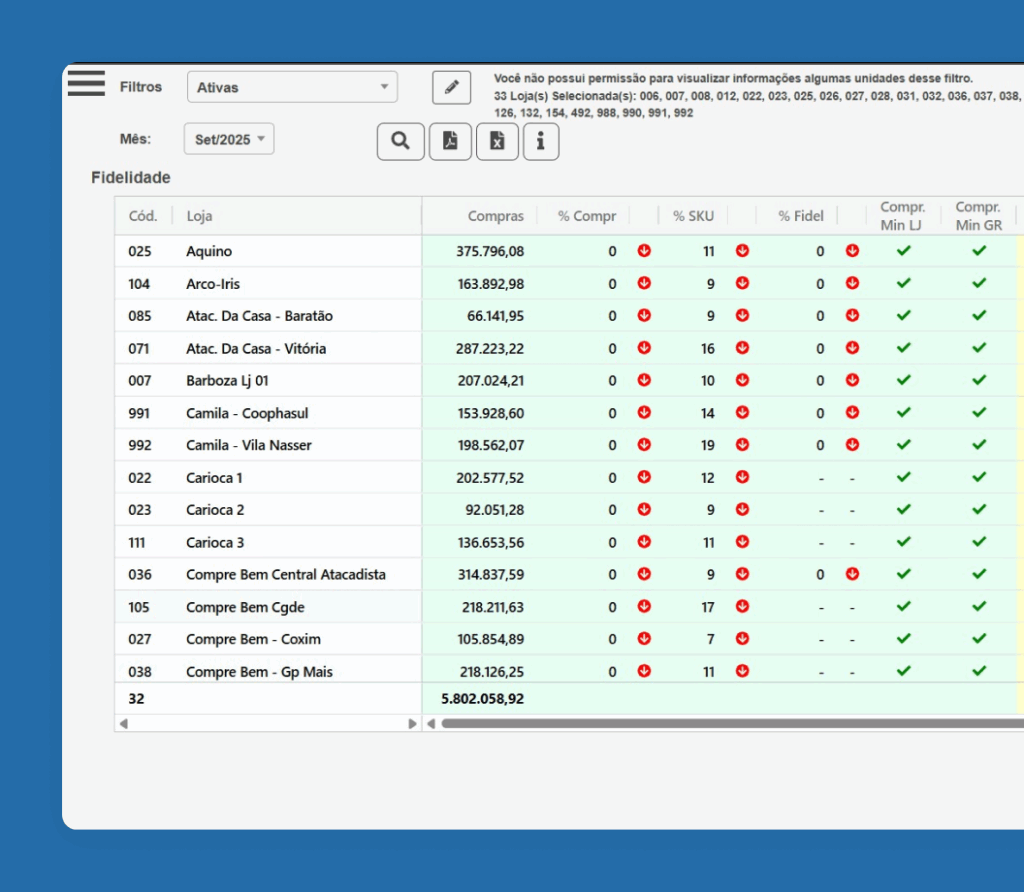Open the information icon button
The image size is (1024, 892).
540,142
